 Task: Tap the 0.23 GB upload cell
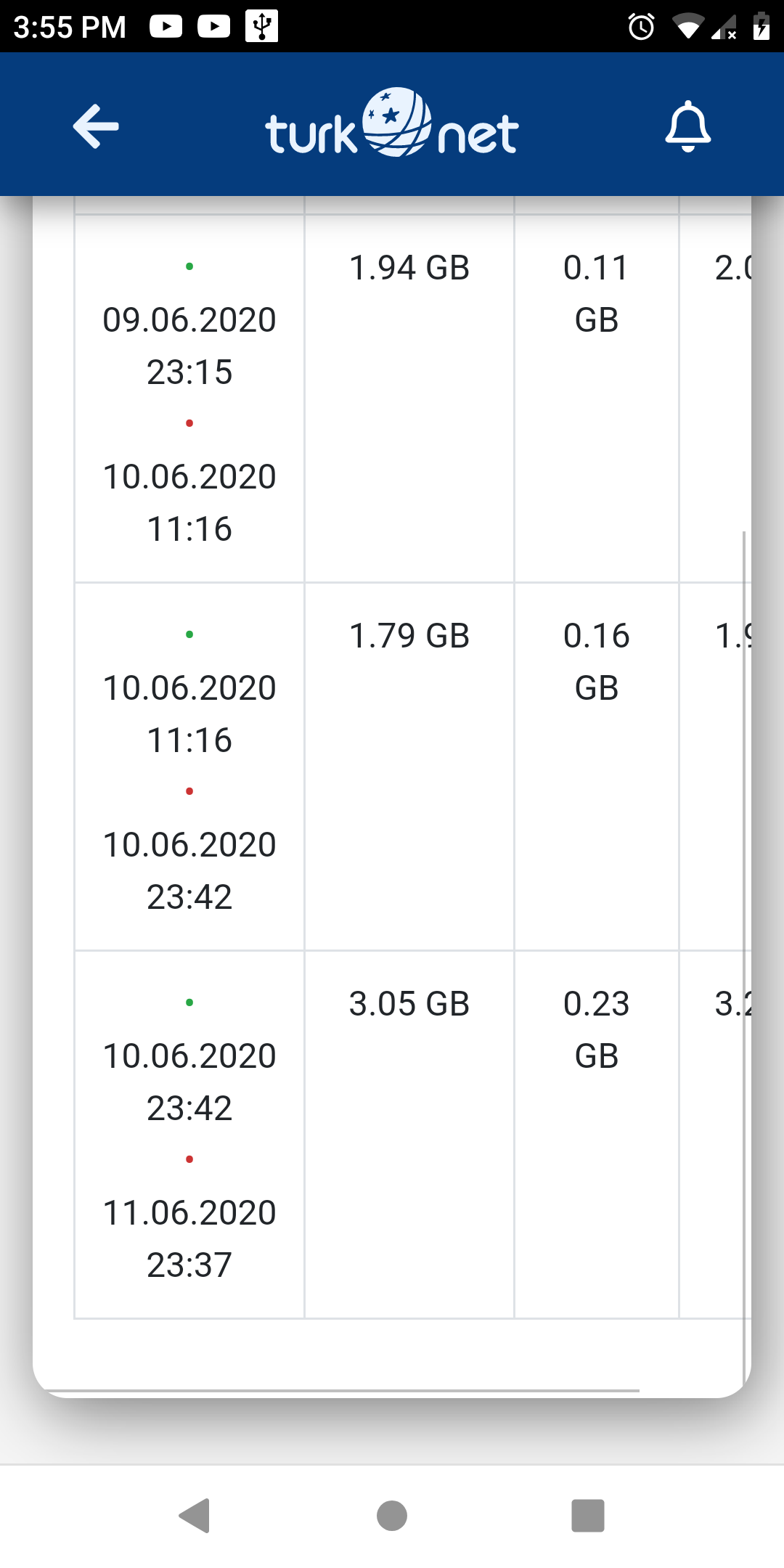pyautogui.click(x=597, y=1135)
